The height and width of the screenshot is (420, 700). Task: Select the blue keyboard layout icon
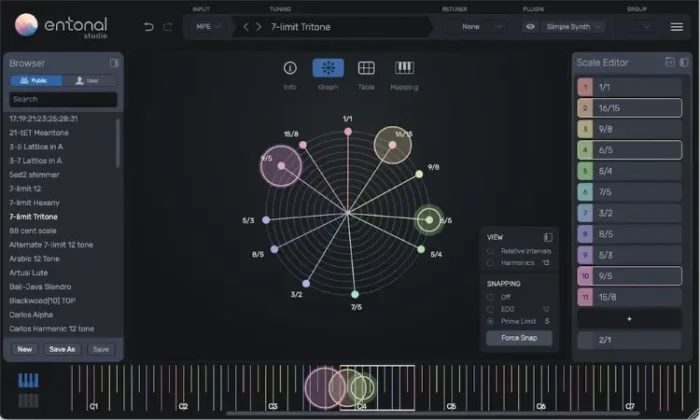point(29,381)
